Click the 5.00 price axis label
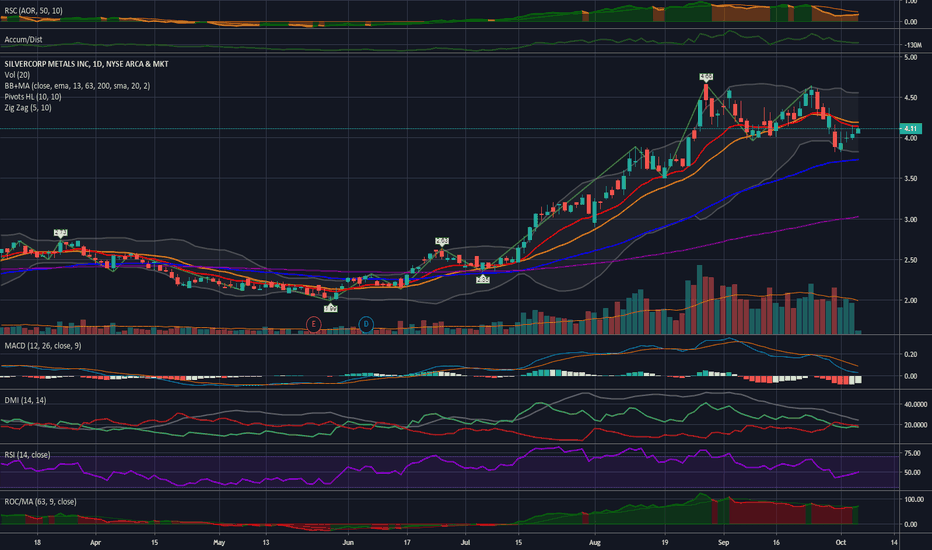The width and height of the screenshot is (932, 550). 911,58
